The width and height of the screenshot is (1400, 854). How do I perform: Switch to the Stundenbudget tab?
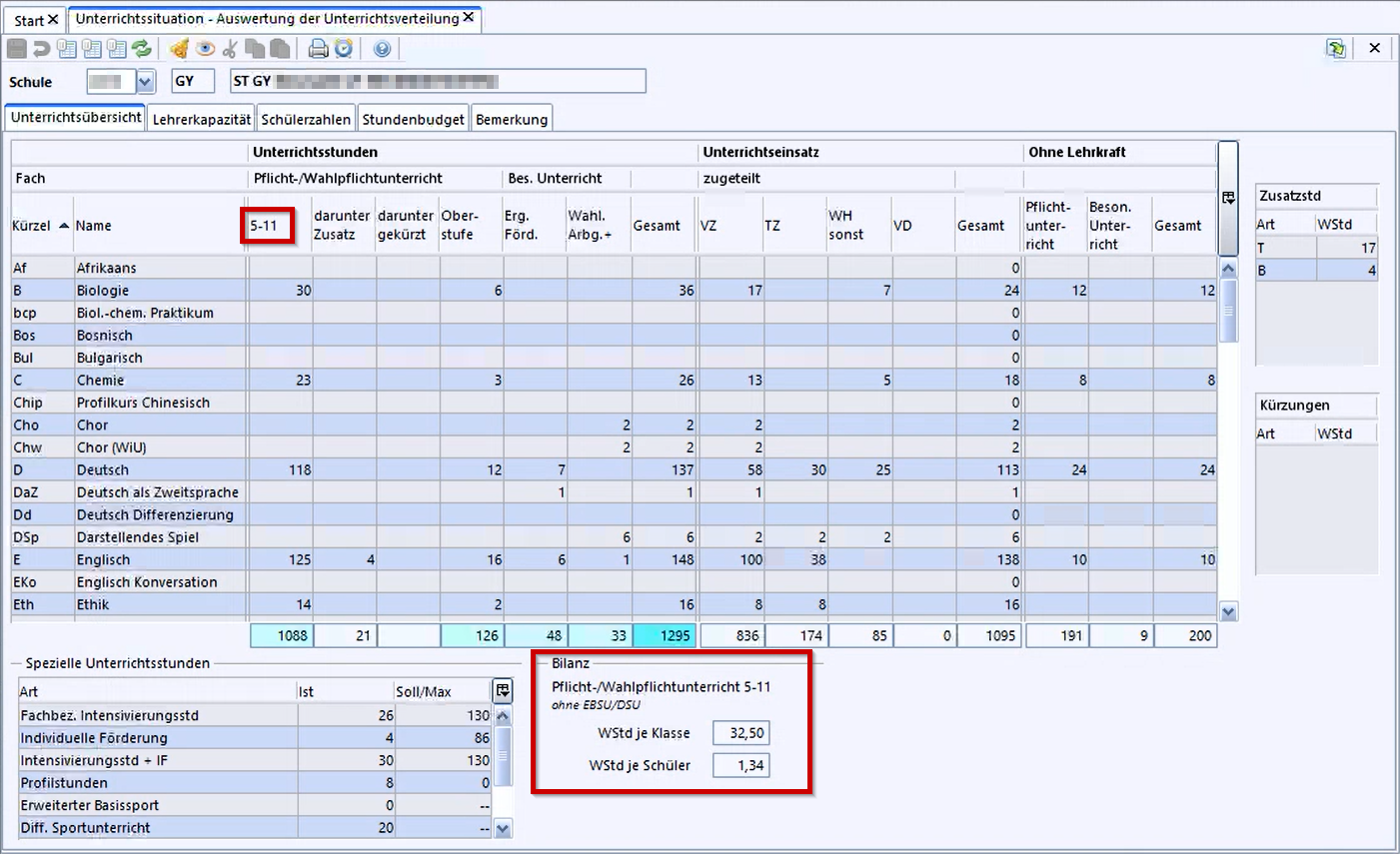(413, 119)
